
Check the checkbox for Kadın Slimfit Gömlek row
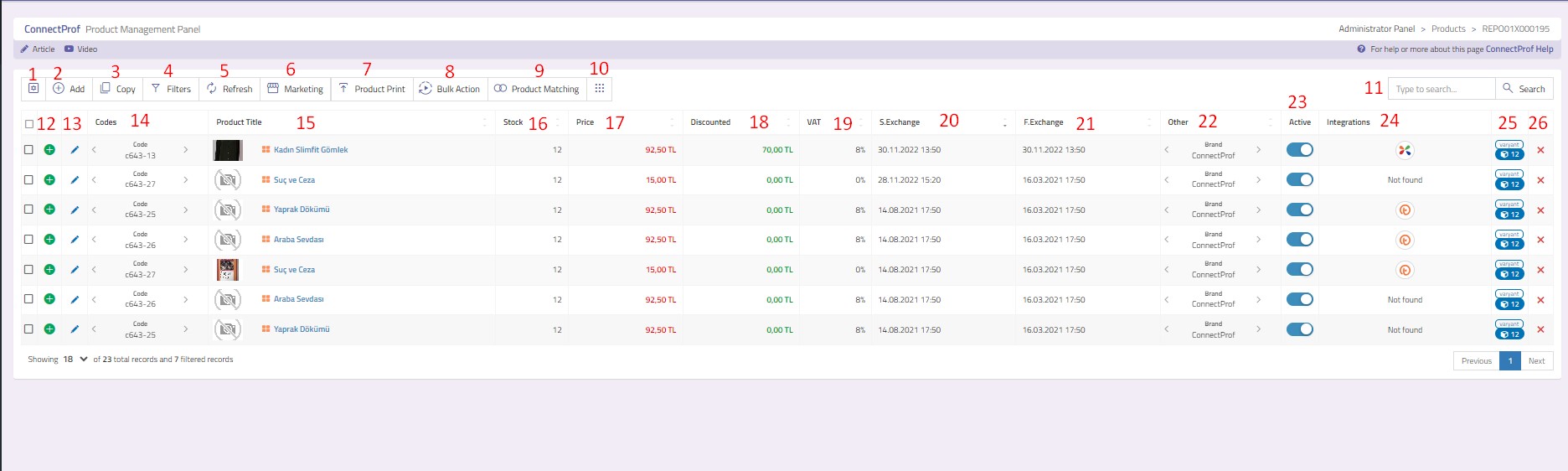coord(29,150)
